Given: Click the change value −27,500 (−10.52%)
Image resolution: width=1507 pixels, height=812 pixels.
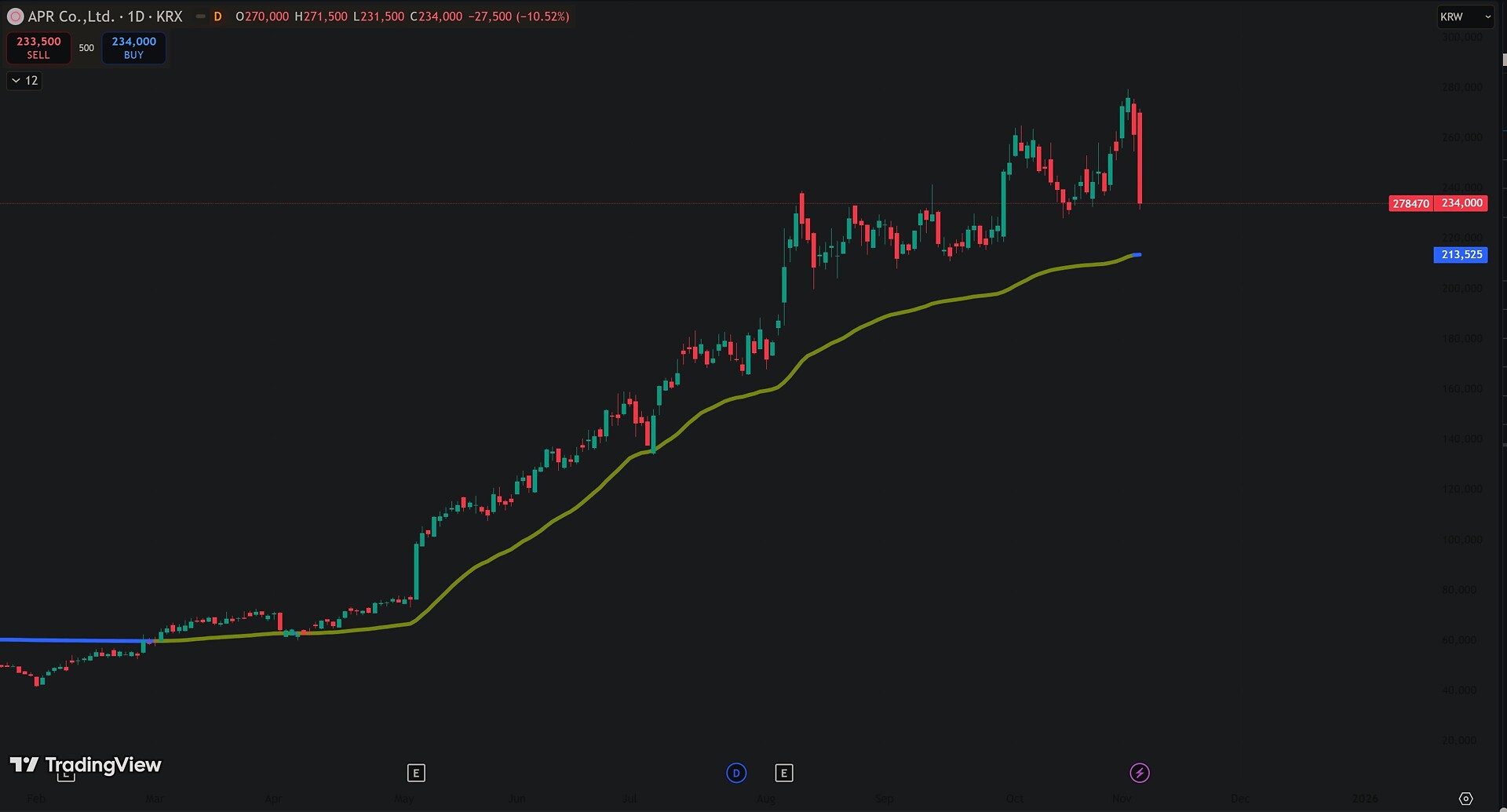Looking at the screenshot, I should pos(519,16).
